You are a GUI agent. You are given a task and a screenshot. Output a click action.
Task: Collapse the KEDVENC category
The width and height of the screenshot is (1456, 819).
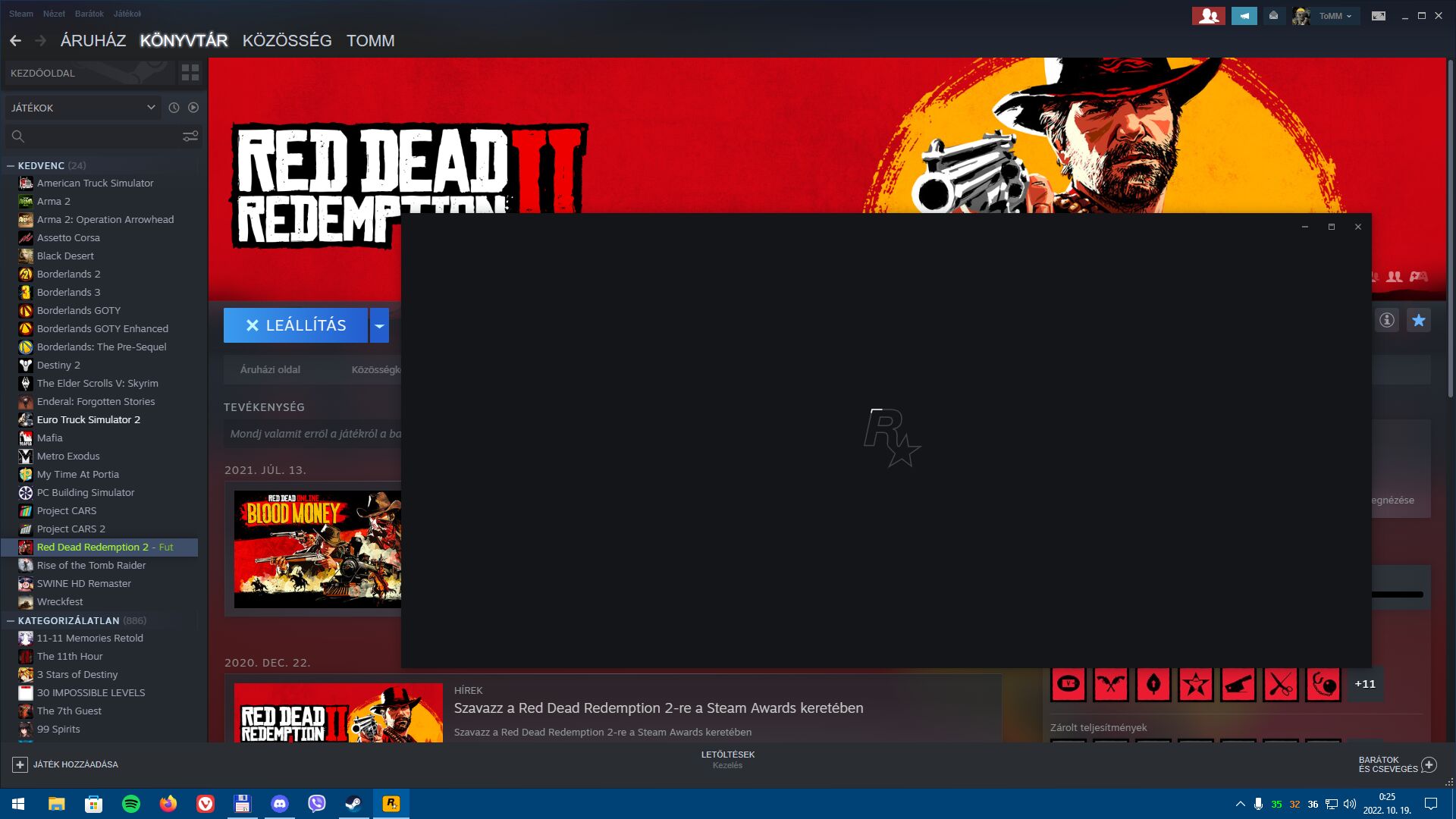tap(11, 165)
